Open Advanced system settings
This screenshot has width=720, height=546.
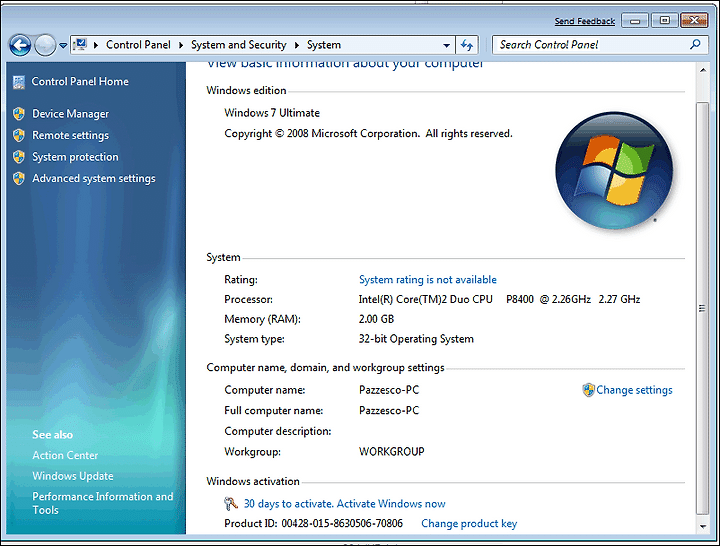click(94, 178)
